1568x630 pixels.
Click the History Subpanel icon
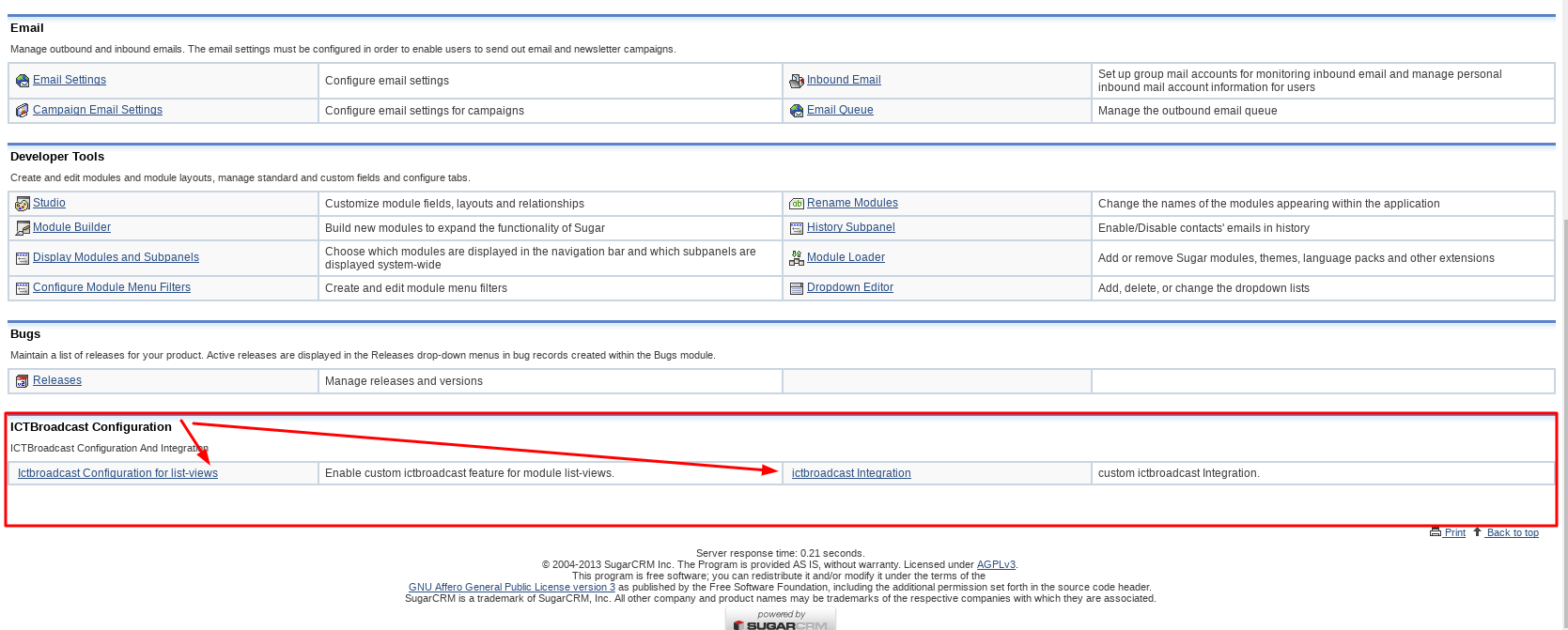[x=797, y=228]
